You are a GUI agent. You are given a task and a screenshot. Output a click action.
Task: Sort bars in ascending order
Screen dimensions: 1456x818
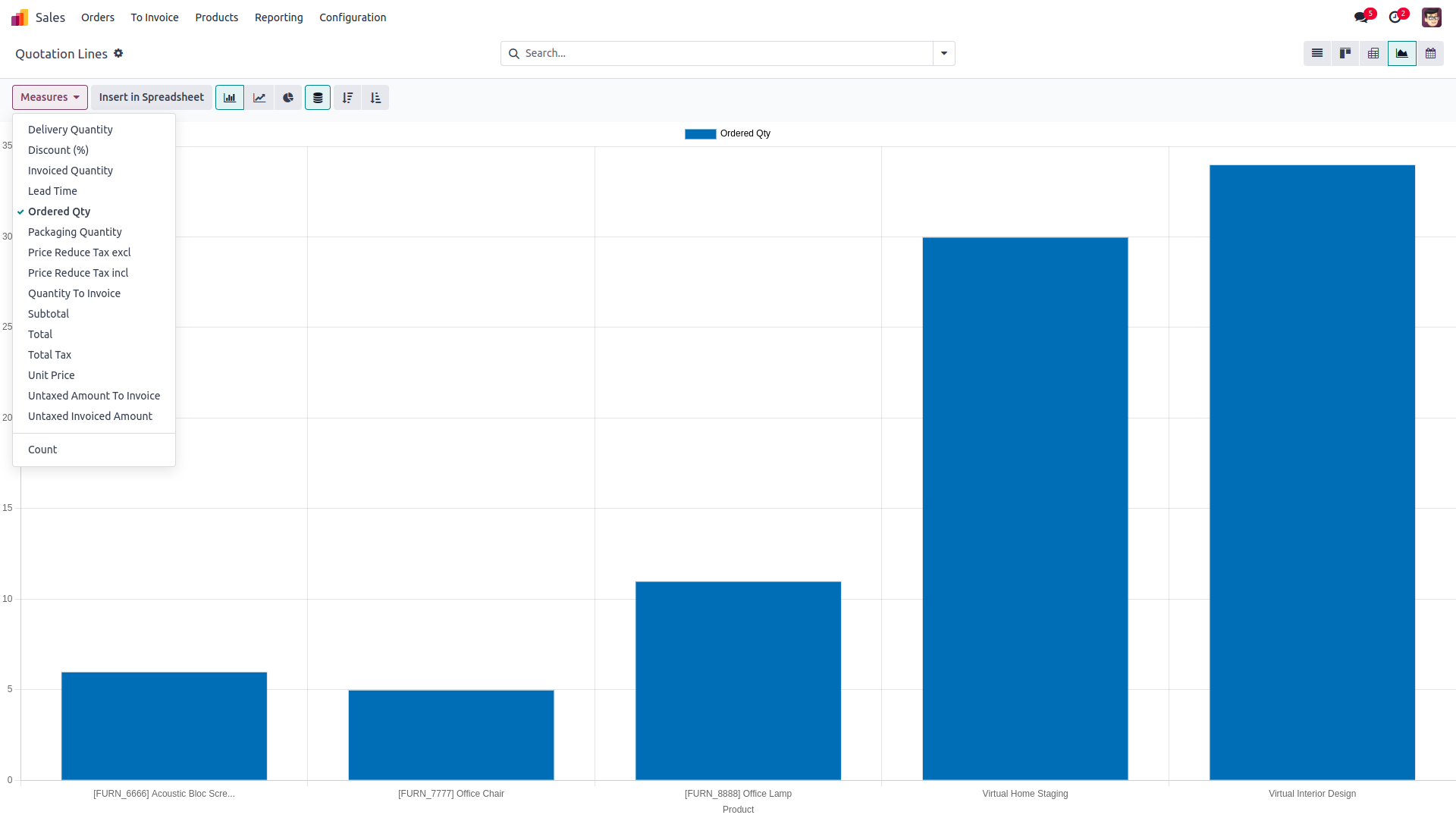coord(375,98)
